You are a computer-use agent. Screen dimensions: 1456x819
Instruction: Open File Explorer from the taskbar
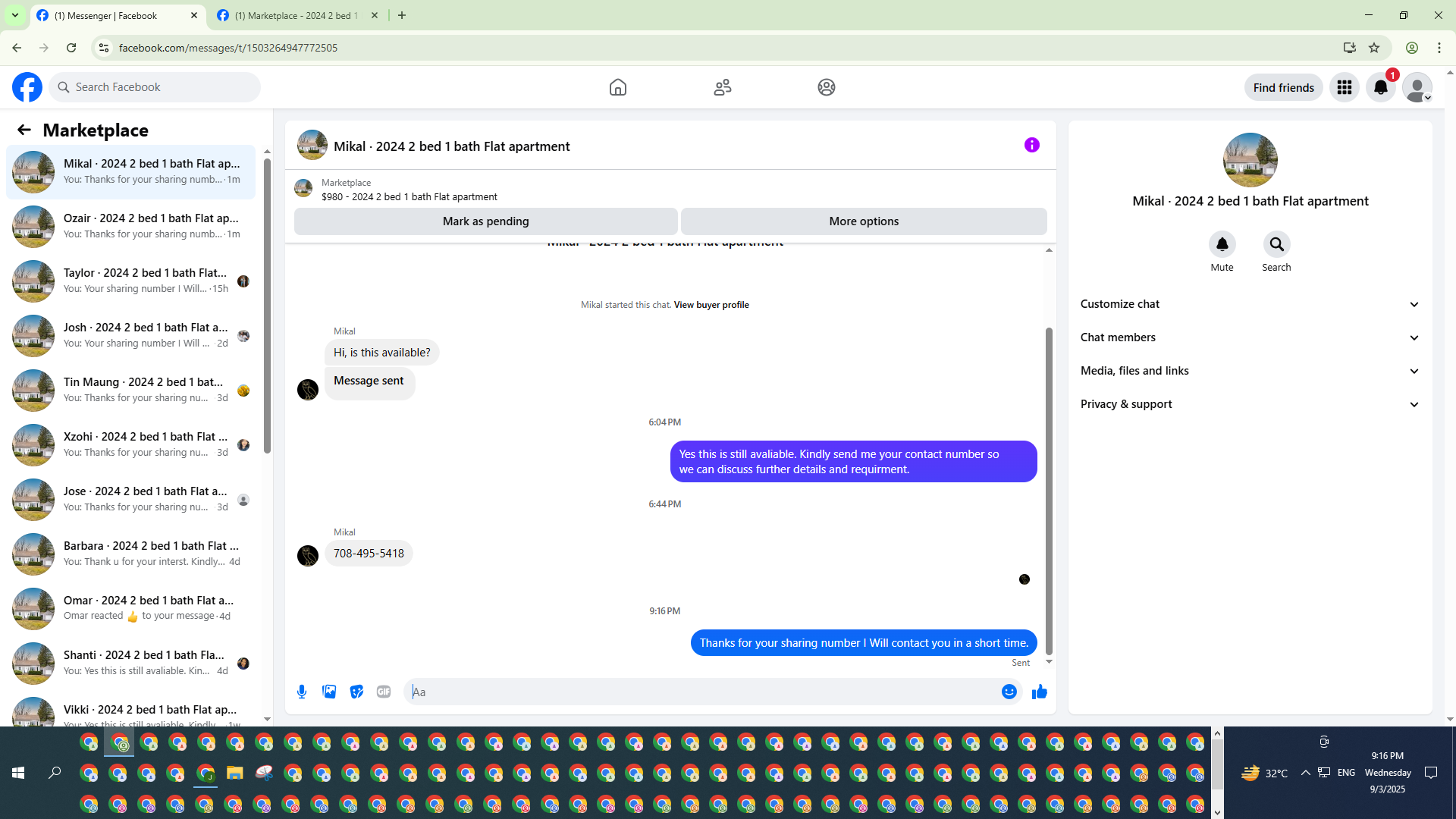(x=234, y=773)
